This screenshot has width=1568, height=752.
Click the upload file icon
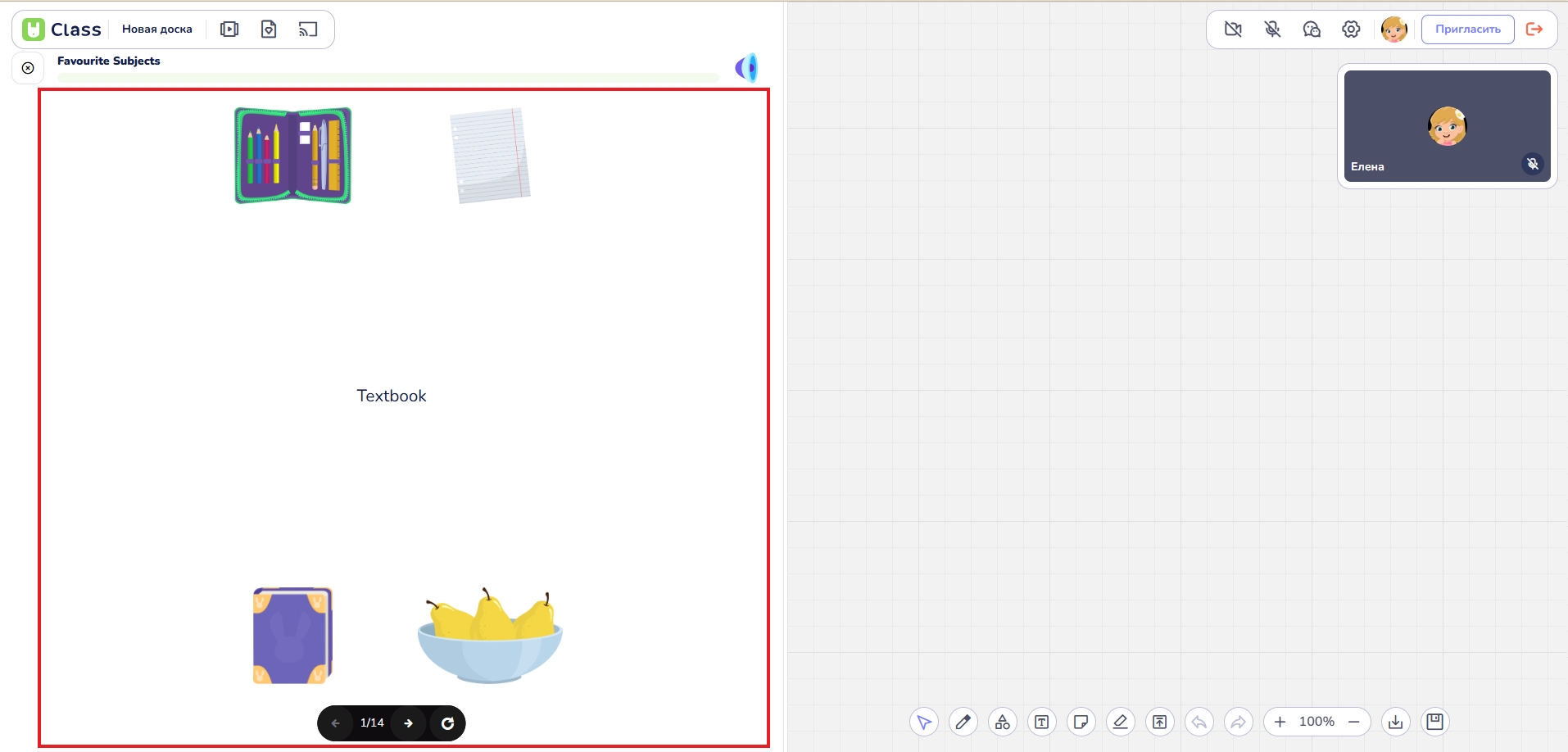[x=1159, y=722]
